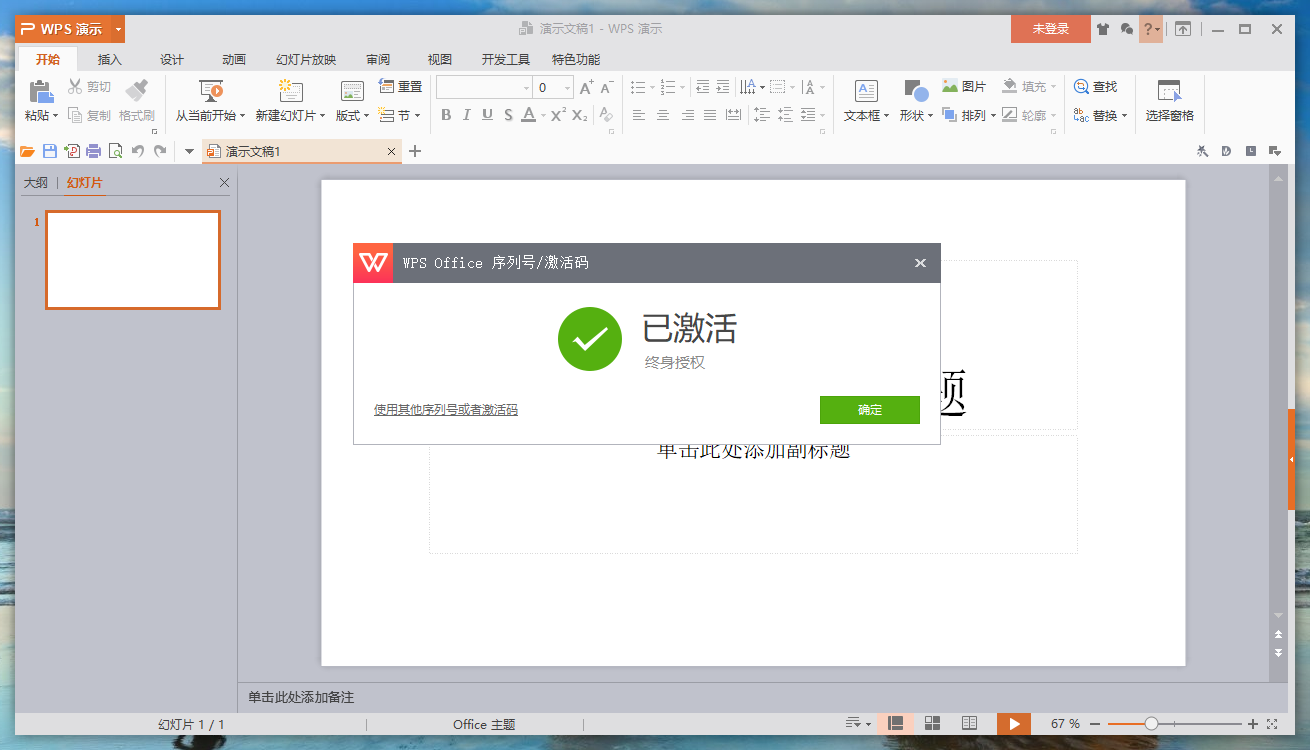Open the WPS 演示 application menu arrow
The height and width of the screenshot is (750, 1310).
click(119, 29)
